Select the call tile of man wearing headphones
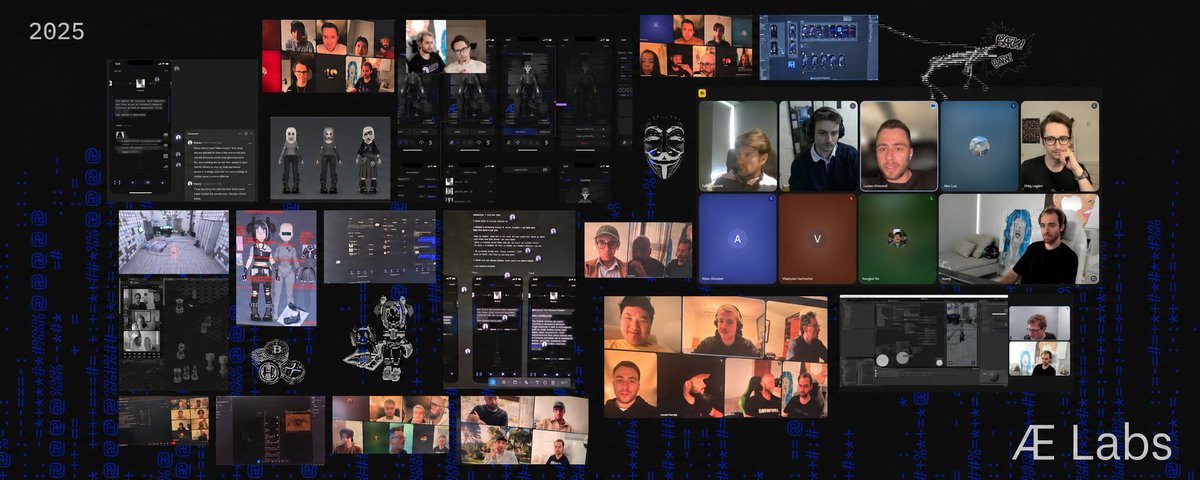Image resolution: width=1200 pixels, height=480 pixels. click(x=818, y=146)
